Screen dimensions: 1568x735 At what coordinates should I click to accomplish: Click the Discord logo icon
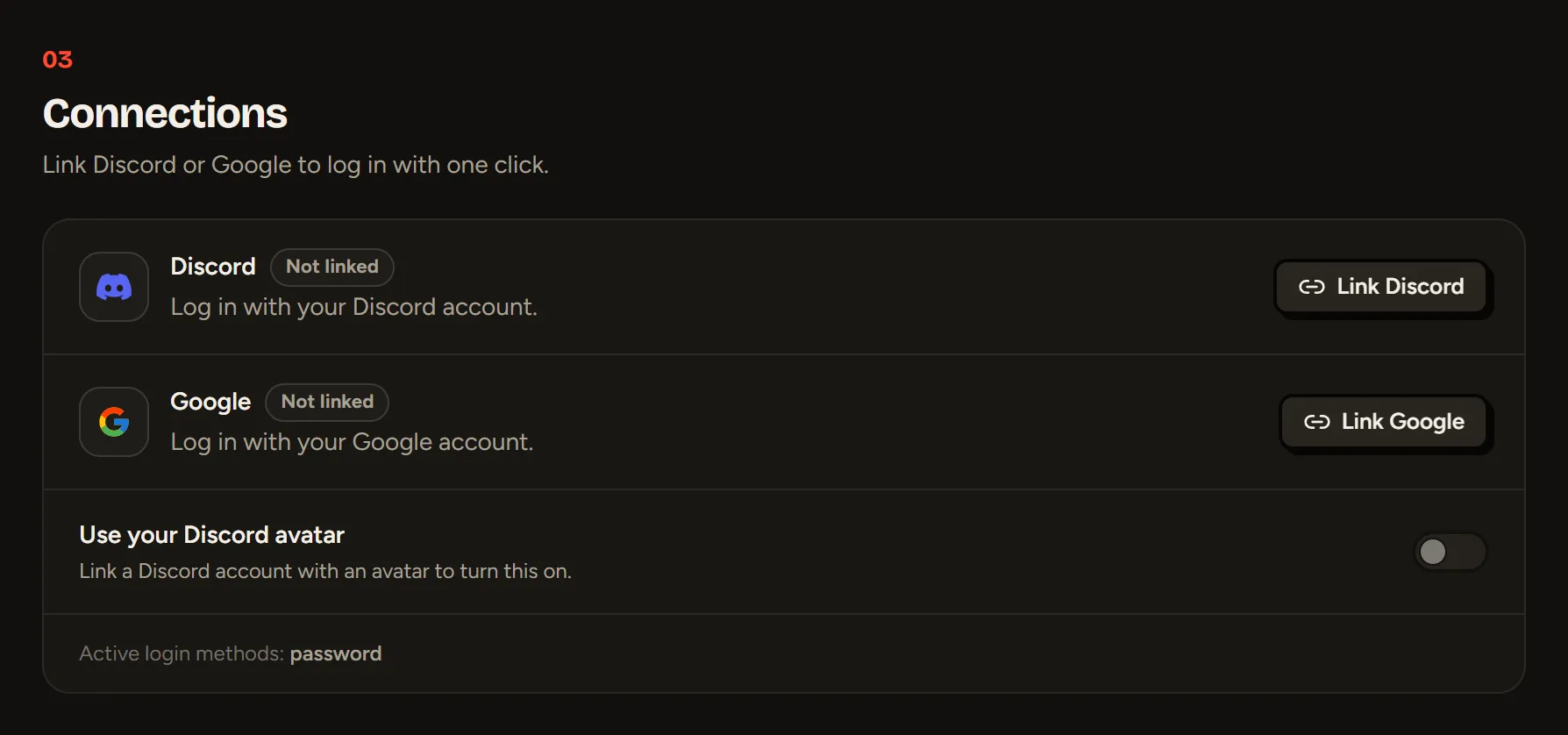(x=114, y=287)
